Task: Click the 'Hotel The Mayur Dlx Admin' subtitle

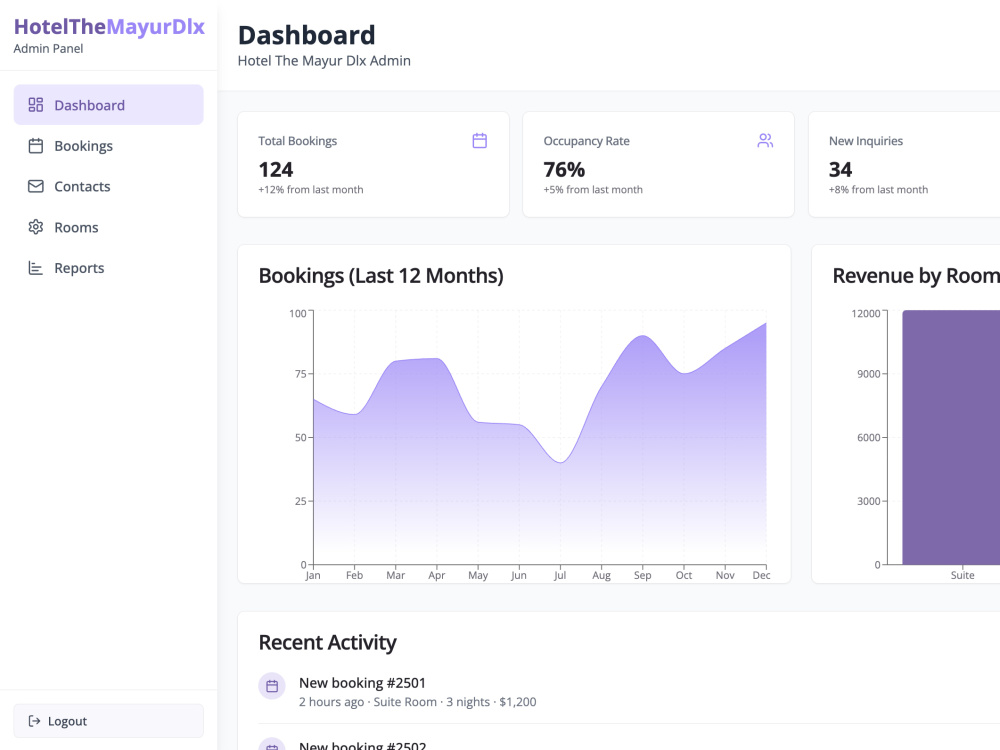Action: (x=324, y=61)
